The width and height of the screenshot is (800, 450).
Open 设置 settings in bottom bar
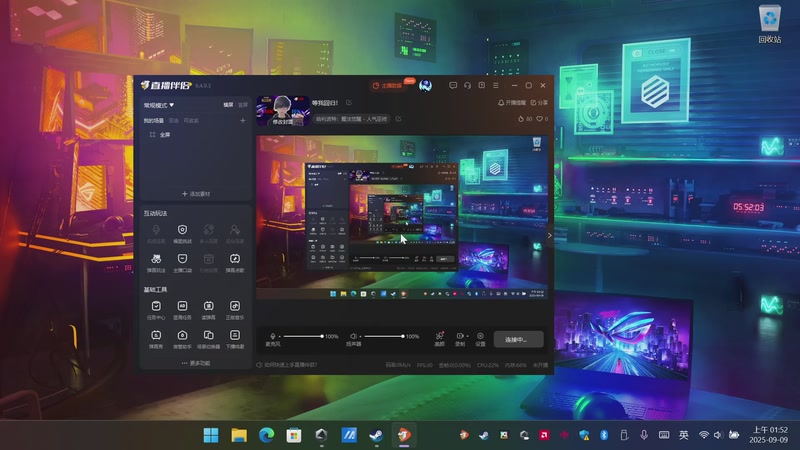(x=480, y=339)
